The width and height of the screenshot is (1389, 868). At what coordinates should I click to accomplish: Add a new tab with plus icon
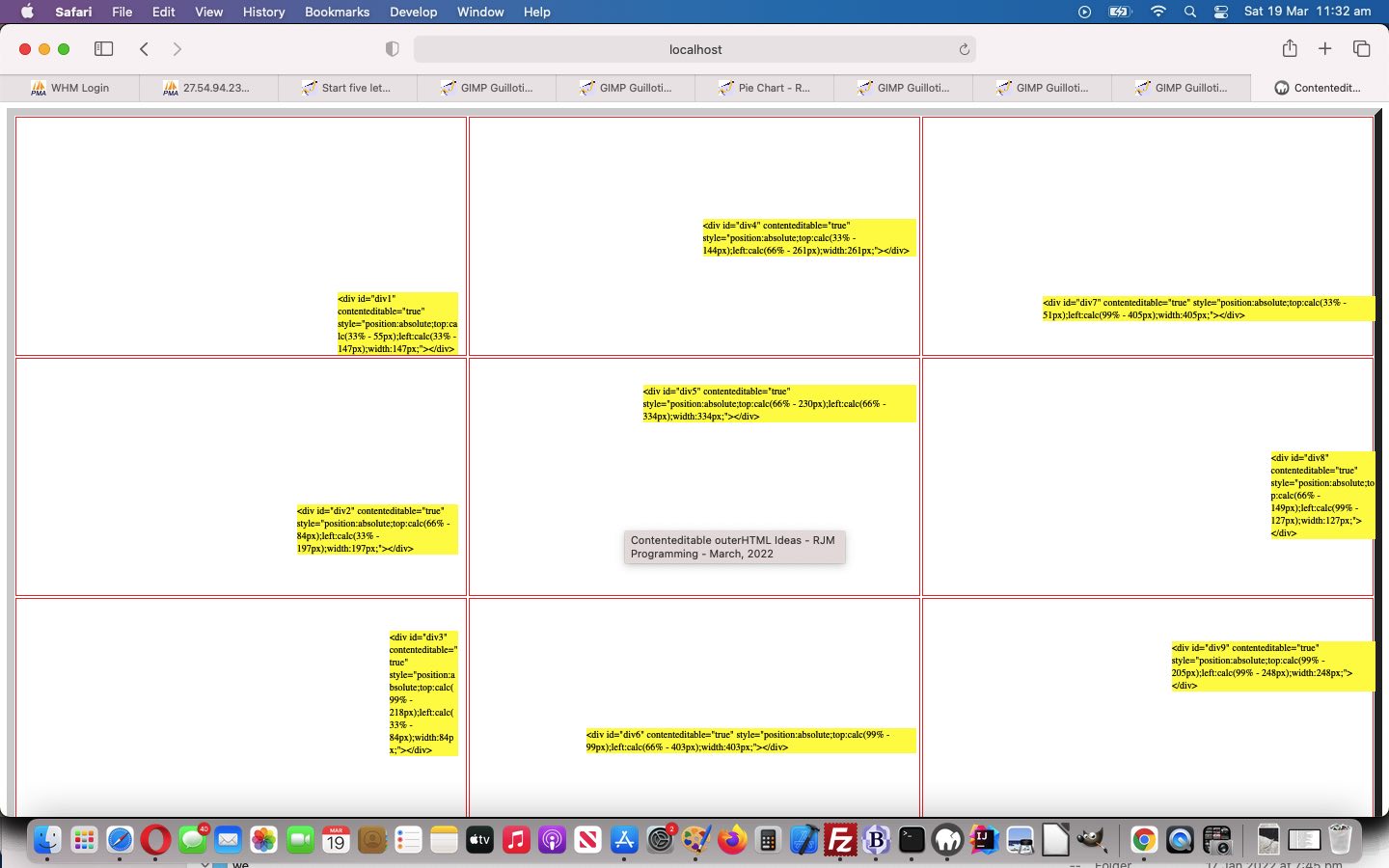(x=1325, y=49)
